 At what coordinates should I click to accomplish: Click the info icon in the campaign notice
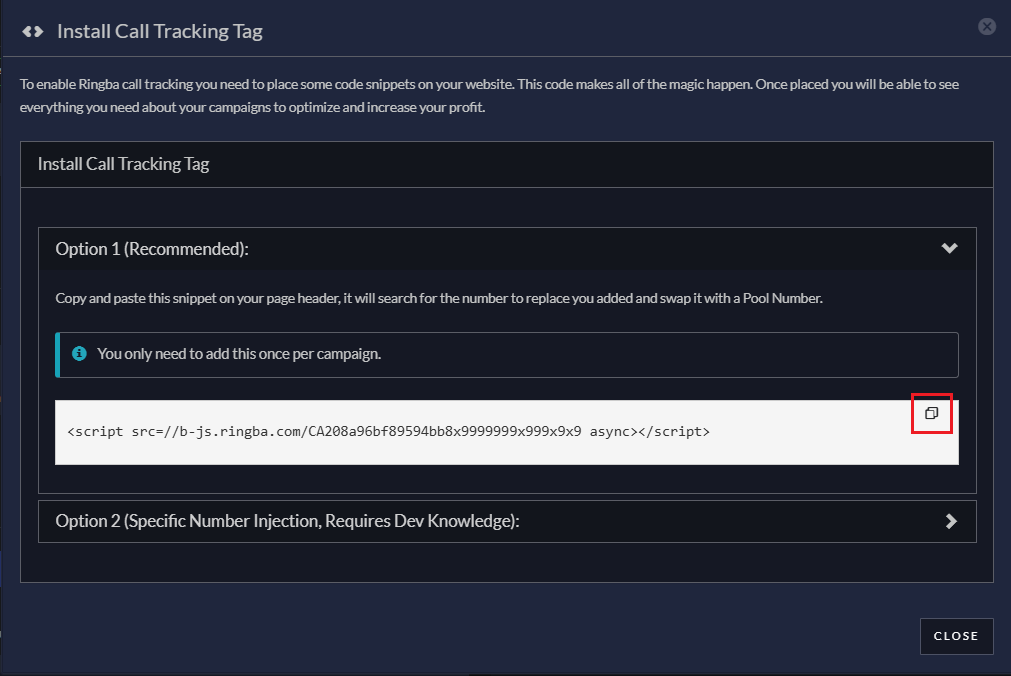coord(79,353)
